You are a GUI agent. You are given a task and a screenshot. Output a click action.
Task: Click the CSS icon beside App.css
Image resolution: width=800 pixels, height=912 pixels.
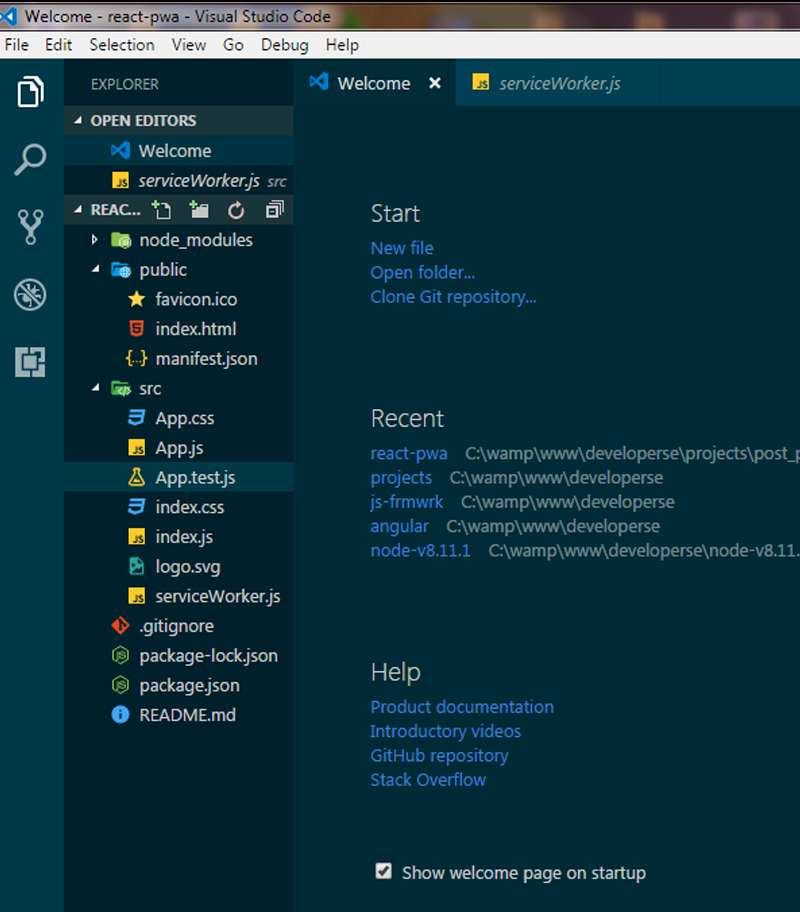137,418
